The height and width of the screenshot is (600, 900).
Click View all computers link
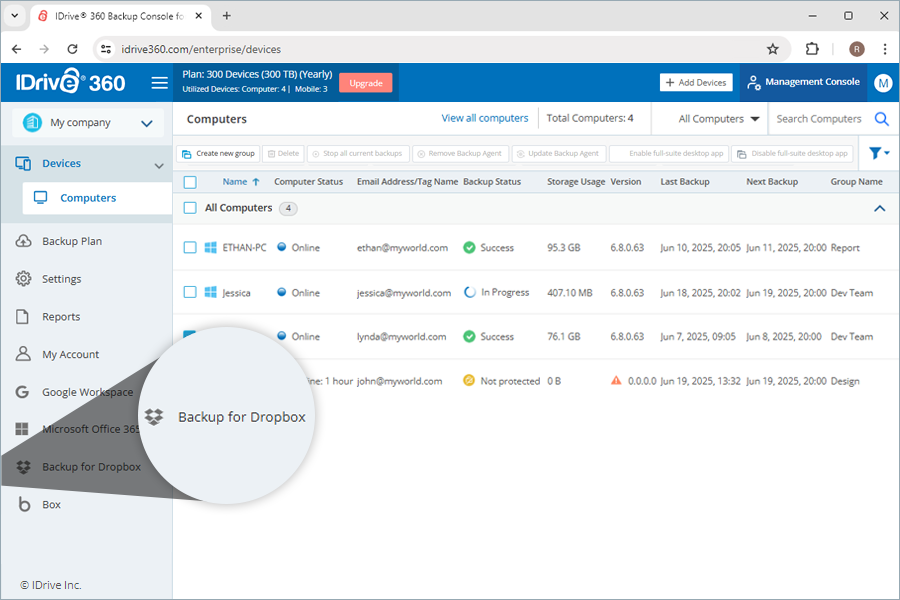[x=484, y=118]
